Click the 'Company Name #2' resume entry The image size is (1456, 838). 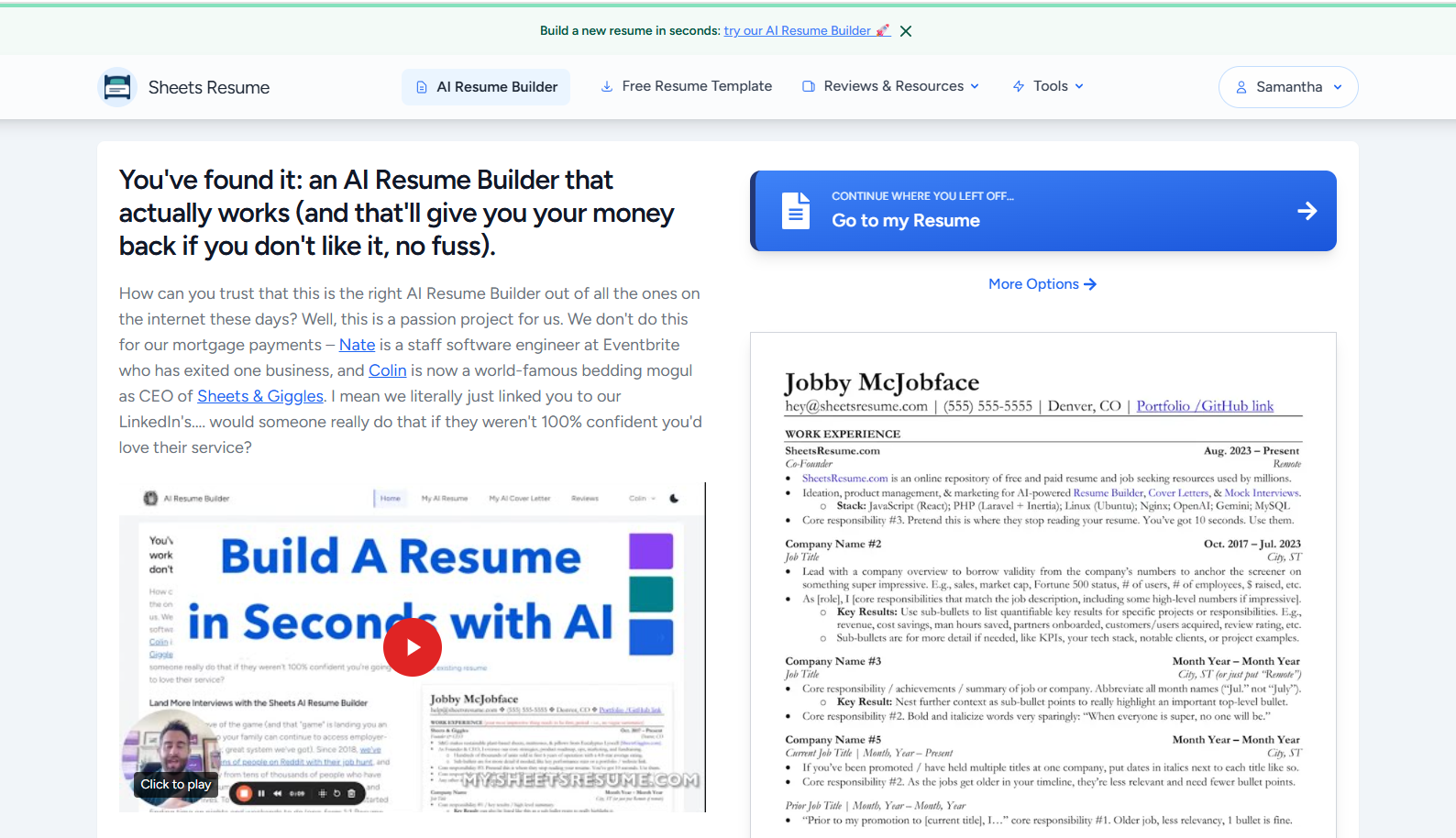pos(833,544)
